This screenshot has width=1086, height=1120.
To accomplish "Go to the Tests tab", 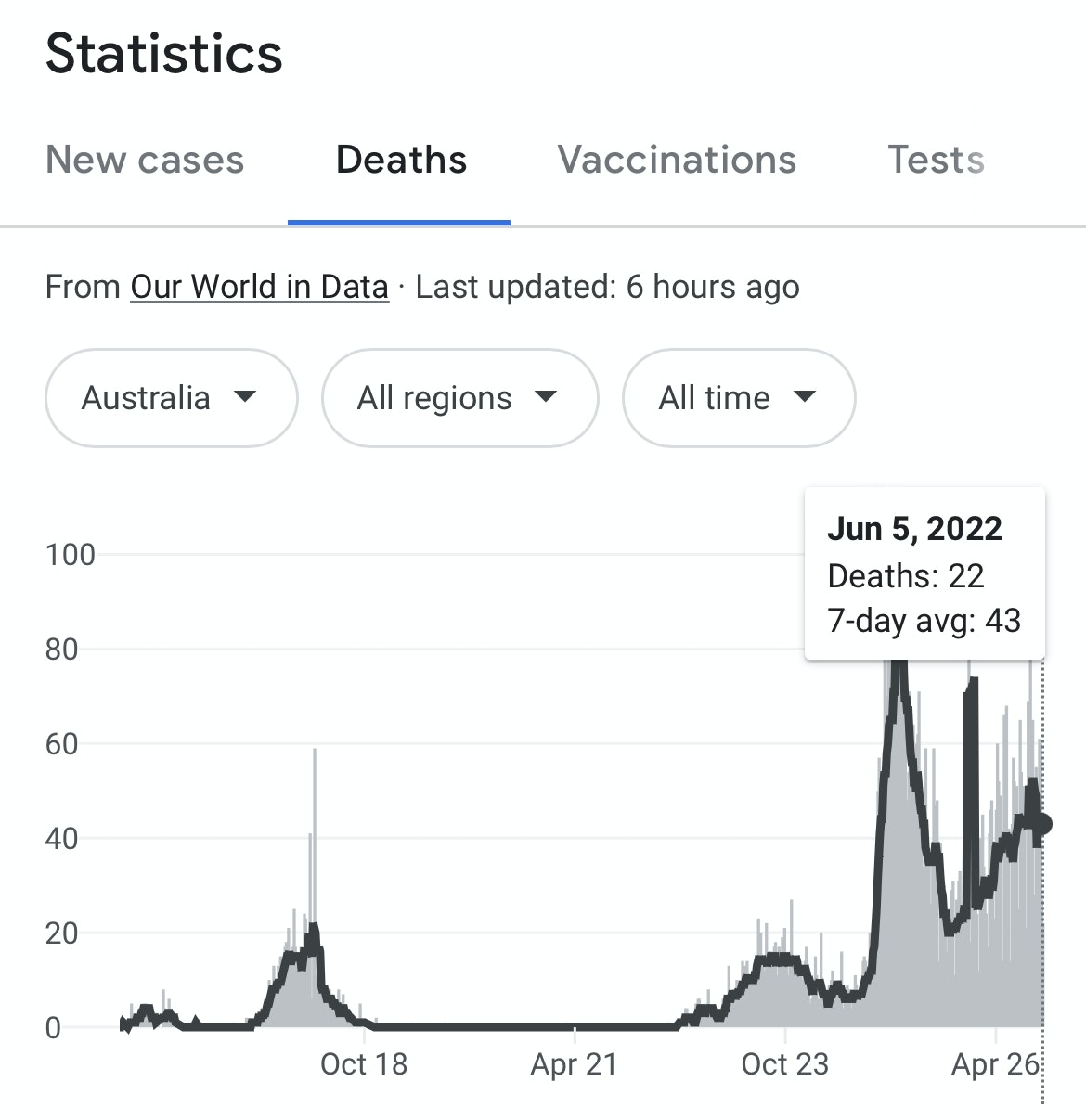I will pyautogui.click(x=936, y=160).
